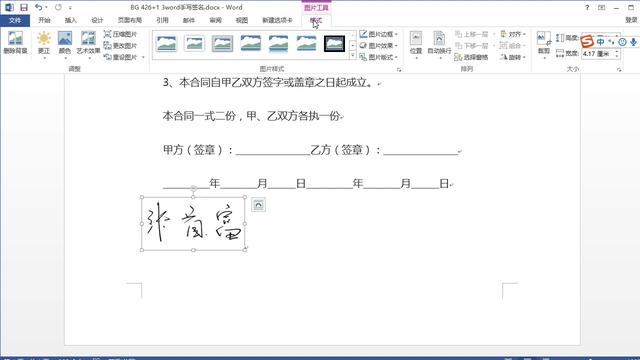Click 删除背景 (Remove Background) icon
Screen dimensions: 640x360
point(15,43)
